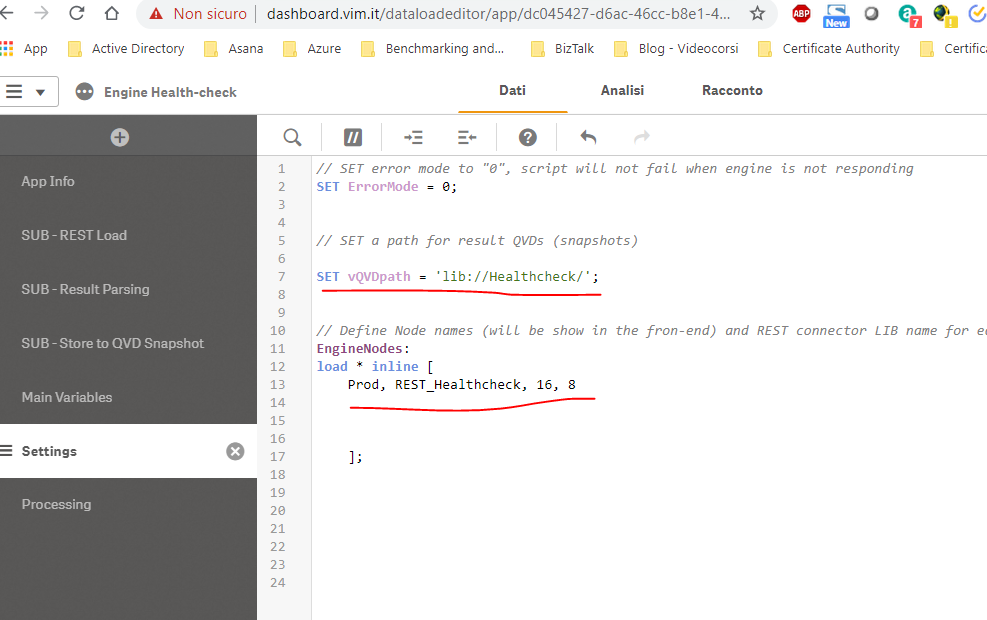987x620 pixels.
Task: Toggle comment on selected script lines
Action: (x=352, y=137)
